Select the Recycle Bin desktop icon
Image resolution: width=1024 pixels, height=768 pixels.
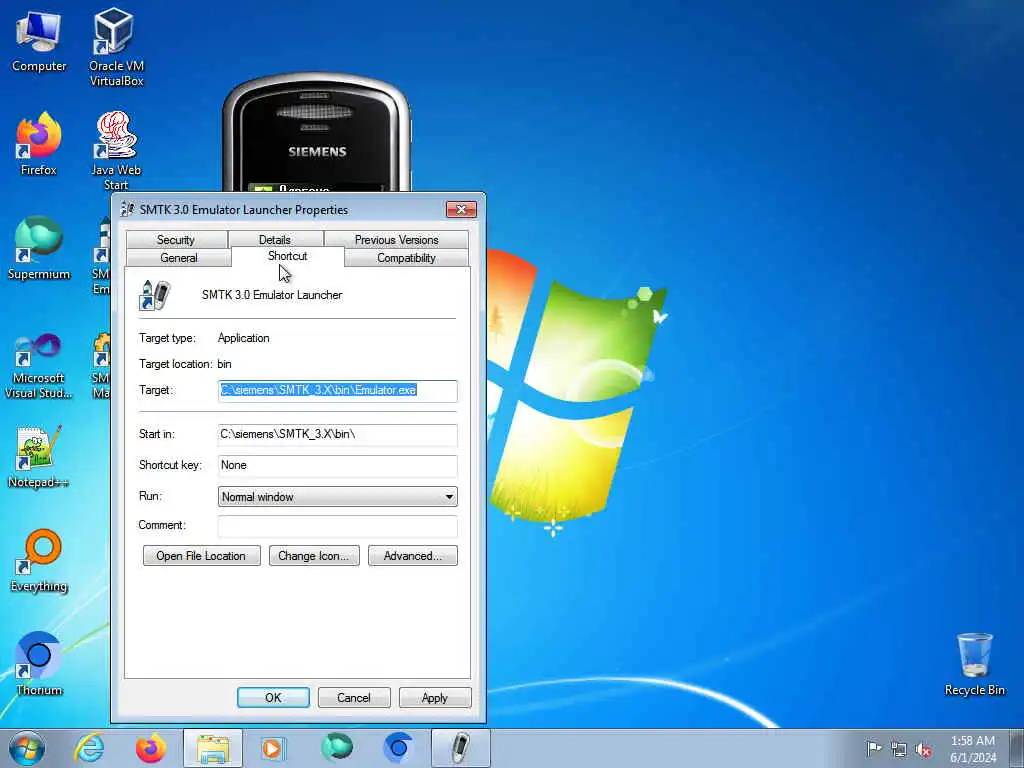pyautogui.click(x=974, y=664)
